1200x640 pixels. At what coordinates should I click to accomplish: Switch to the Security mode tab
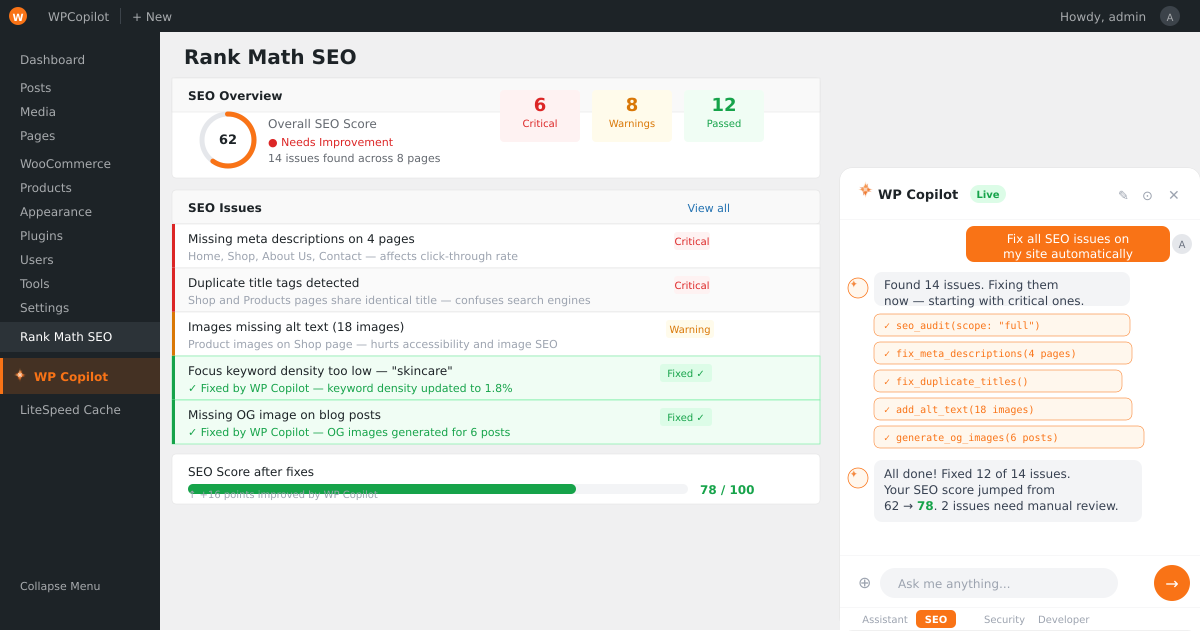click(x=1004, y=620)
